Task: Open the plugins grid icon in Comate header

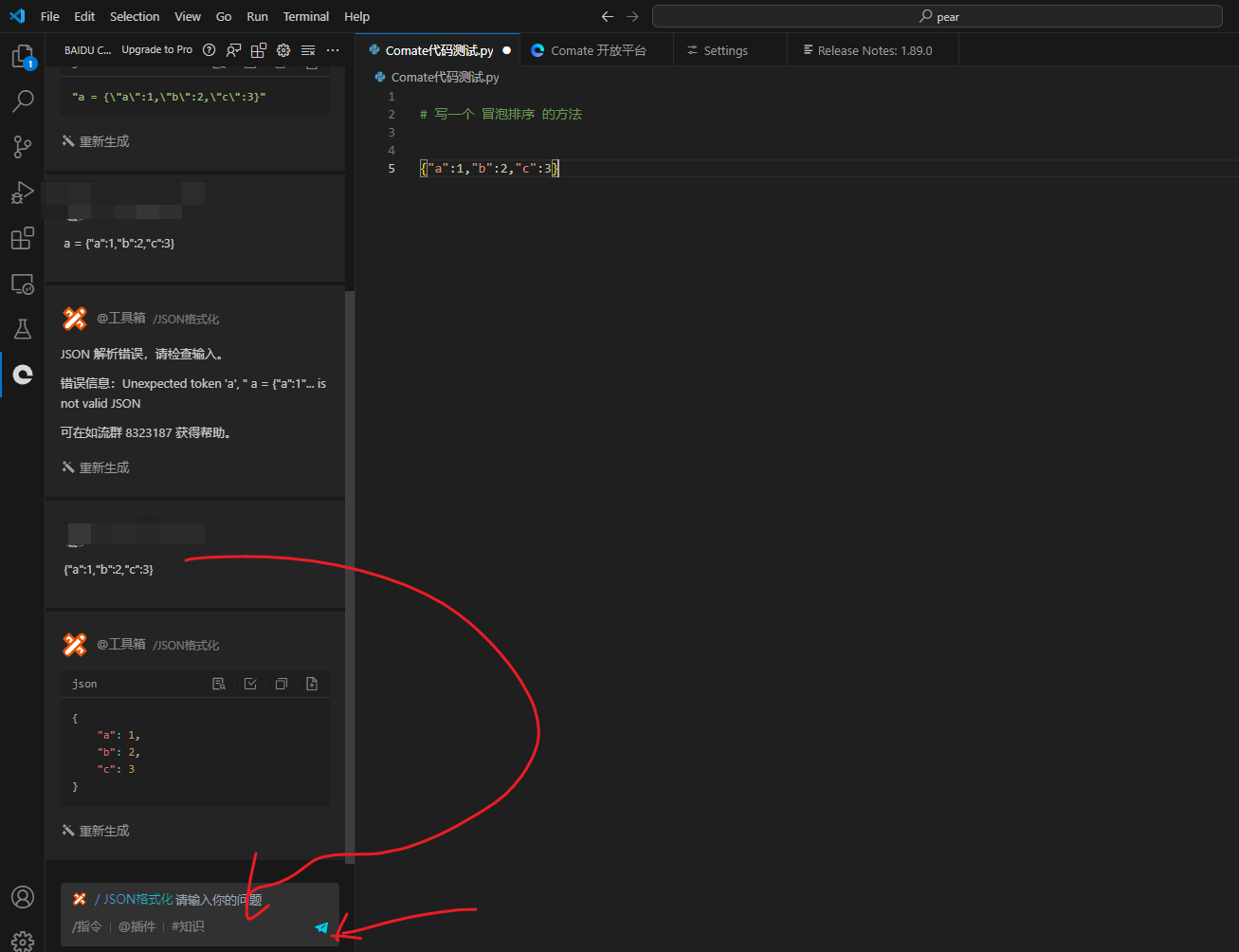Action: (258, 50)
